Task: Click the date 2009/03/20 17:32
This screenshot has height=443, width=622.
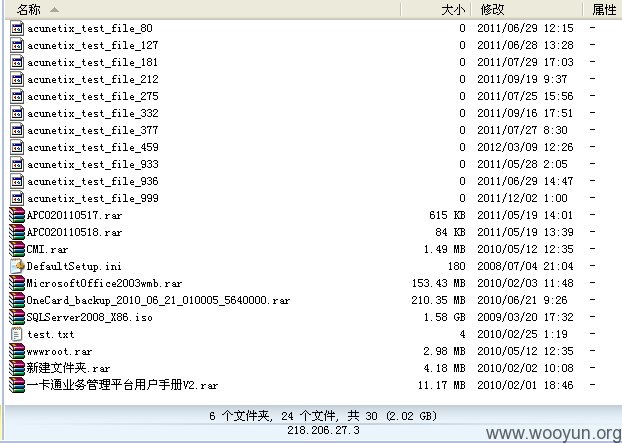Action: pyautogui.click(x=525, y=317)
